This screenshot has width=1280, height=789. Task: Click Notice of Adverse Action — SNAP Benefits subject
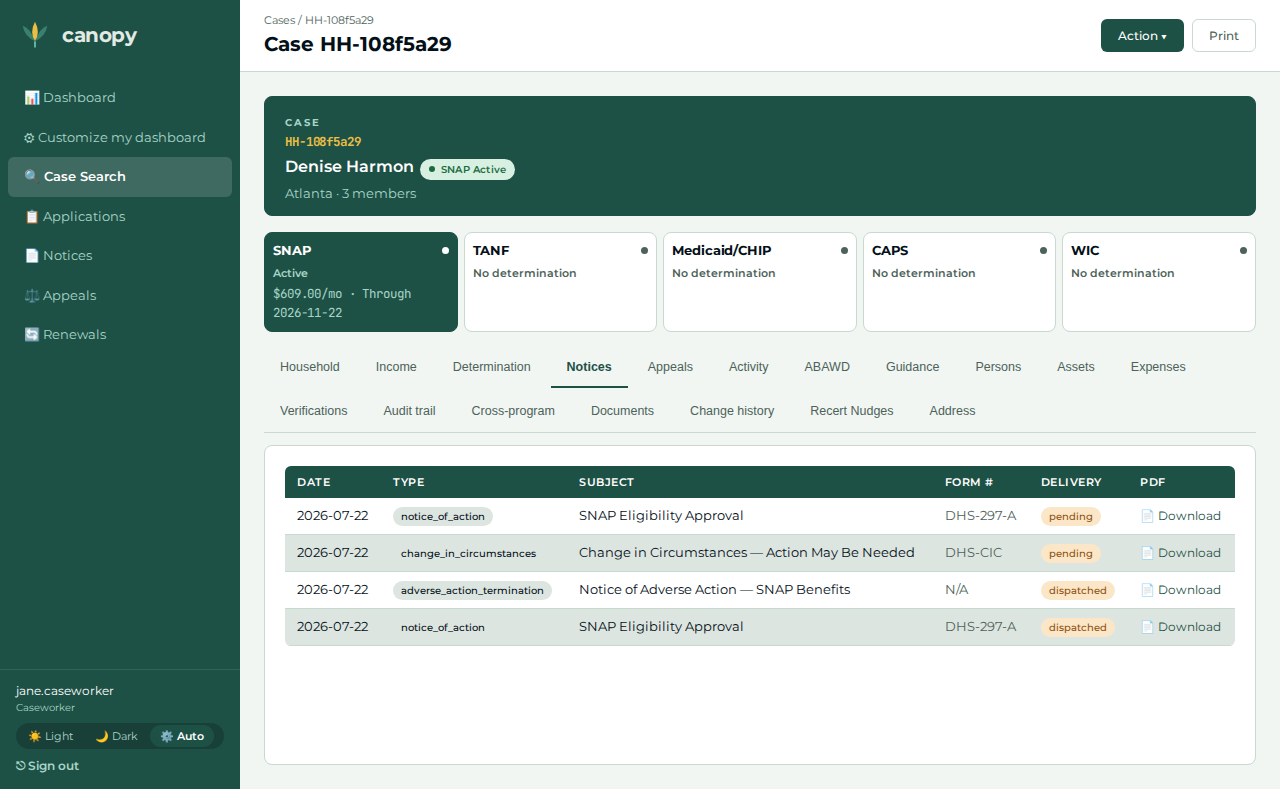click(714, 590)
